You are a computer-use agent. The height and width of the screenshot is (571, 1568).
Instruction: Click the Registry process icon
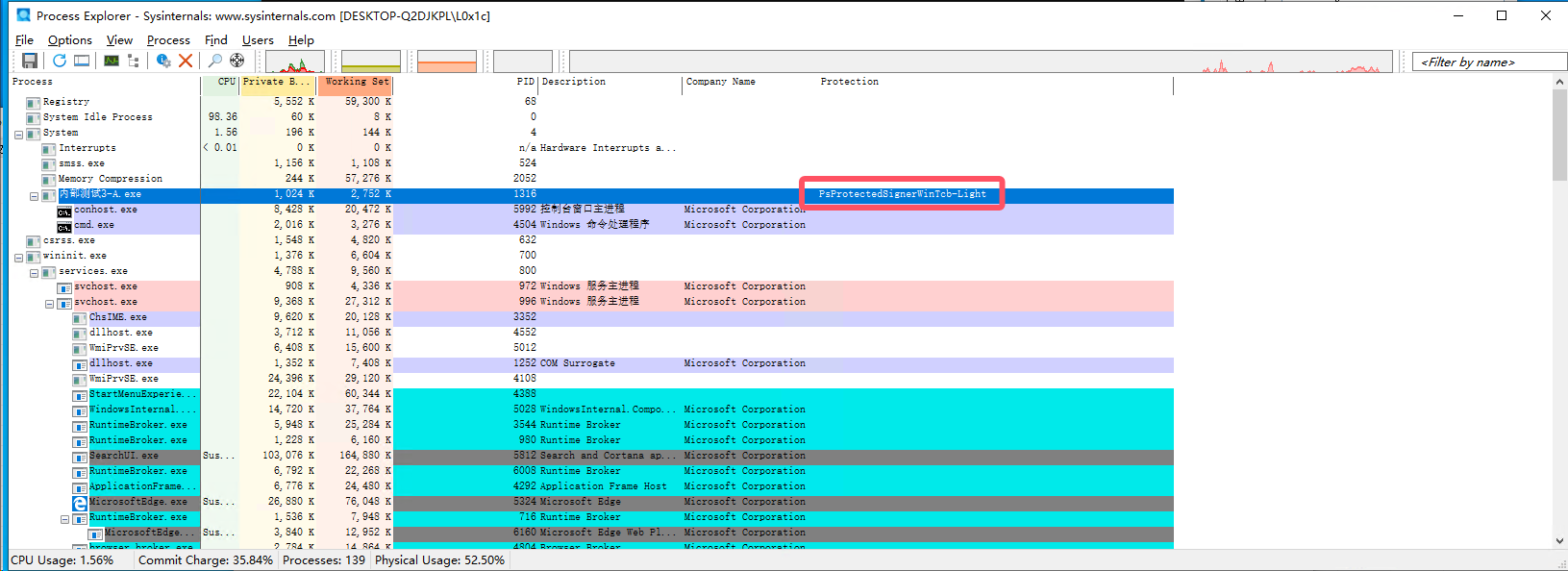pyautogui.click(x=34, y=103)
